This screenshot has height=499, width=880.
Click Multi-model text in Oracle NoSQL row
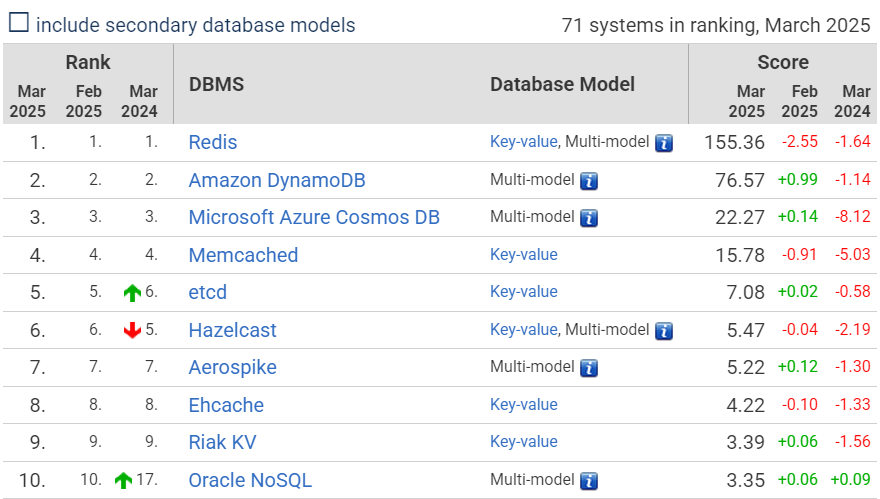point(532,479)
